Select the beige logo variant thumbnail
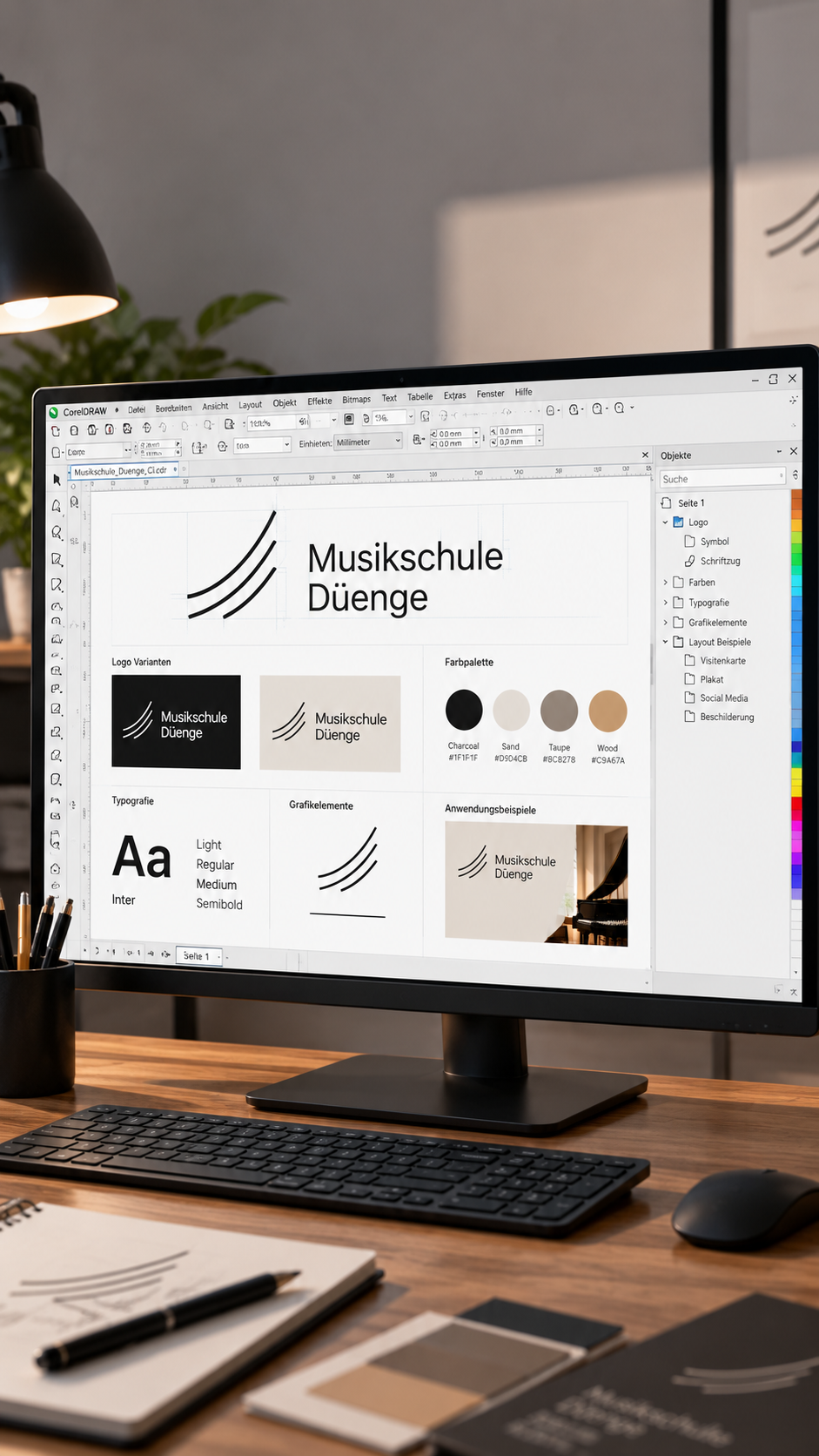Viewport: 819px width, 1456px height. click(x=330, y=724)
